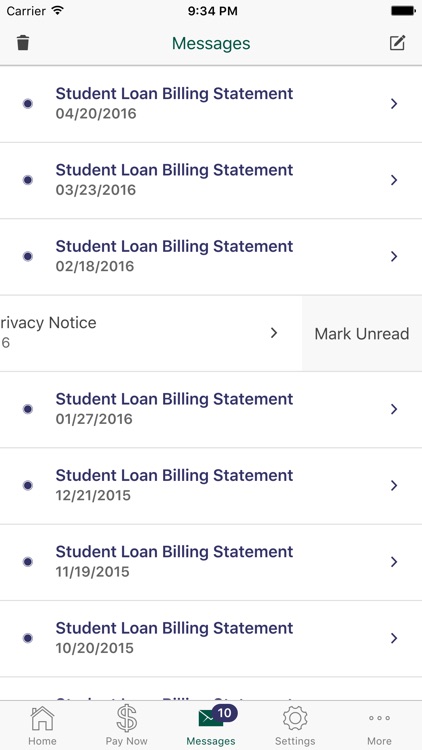422x750 pixels.
Task: Select the Pay Now dollar icon
Action: (126, 718)
